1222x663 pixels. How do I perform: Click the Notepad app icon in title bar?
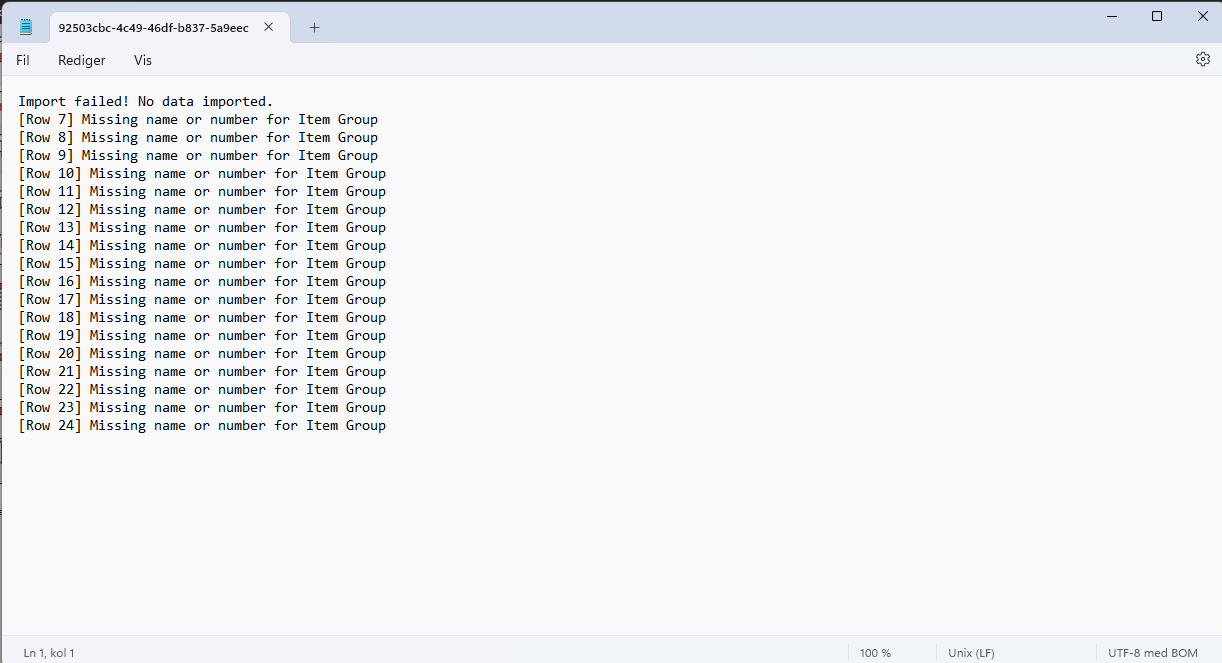[x=26, y=28]
